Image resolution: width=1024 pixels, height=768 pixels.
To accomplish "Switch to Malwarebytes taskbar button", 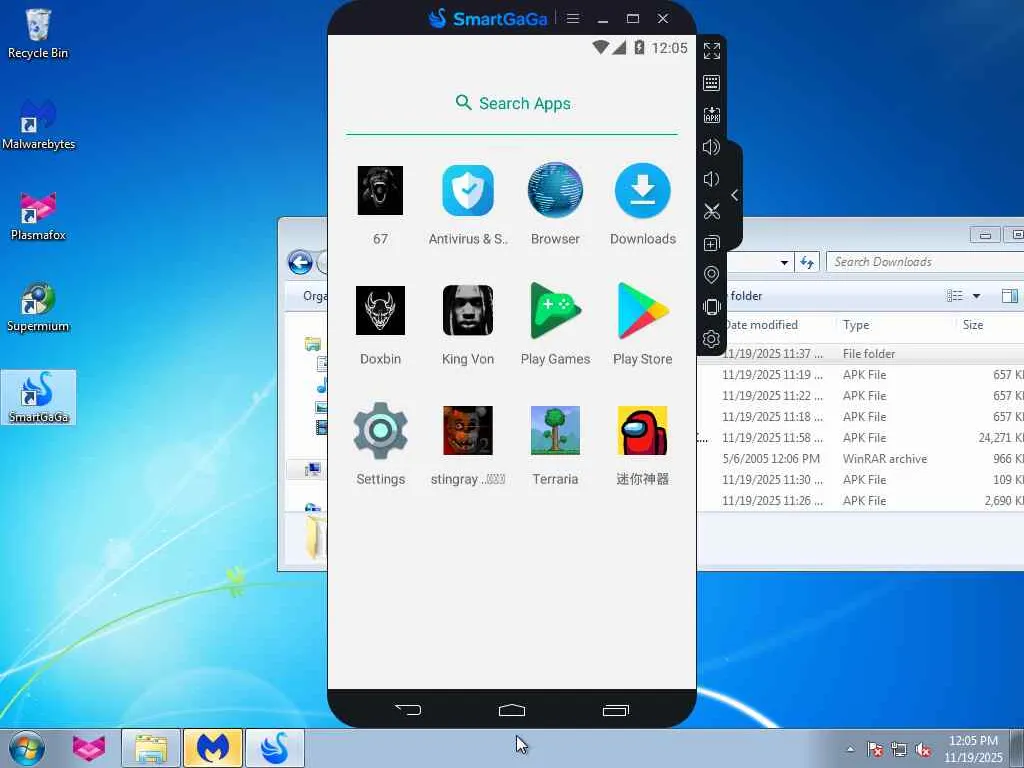I will click(x=213, y=748).
